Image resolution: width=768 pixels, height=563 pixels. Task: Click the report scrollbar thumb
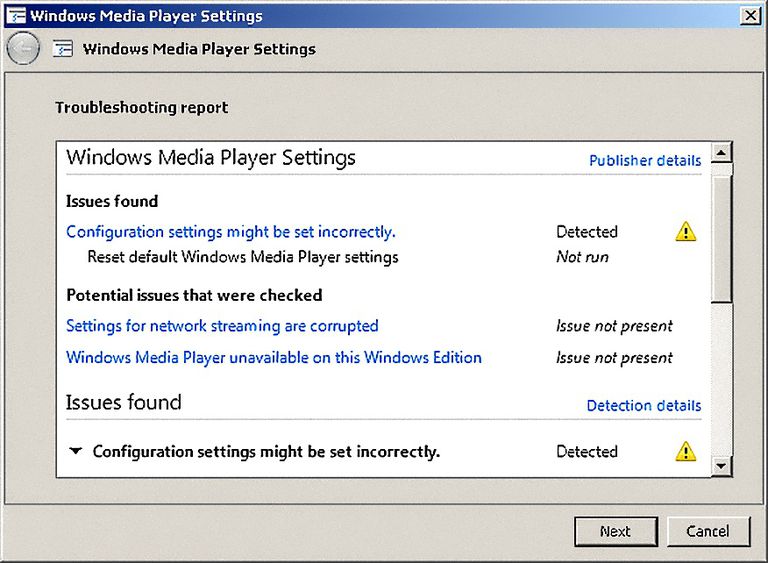(x=721, y=239)
